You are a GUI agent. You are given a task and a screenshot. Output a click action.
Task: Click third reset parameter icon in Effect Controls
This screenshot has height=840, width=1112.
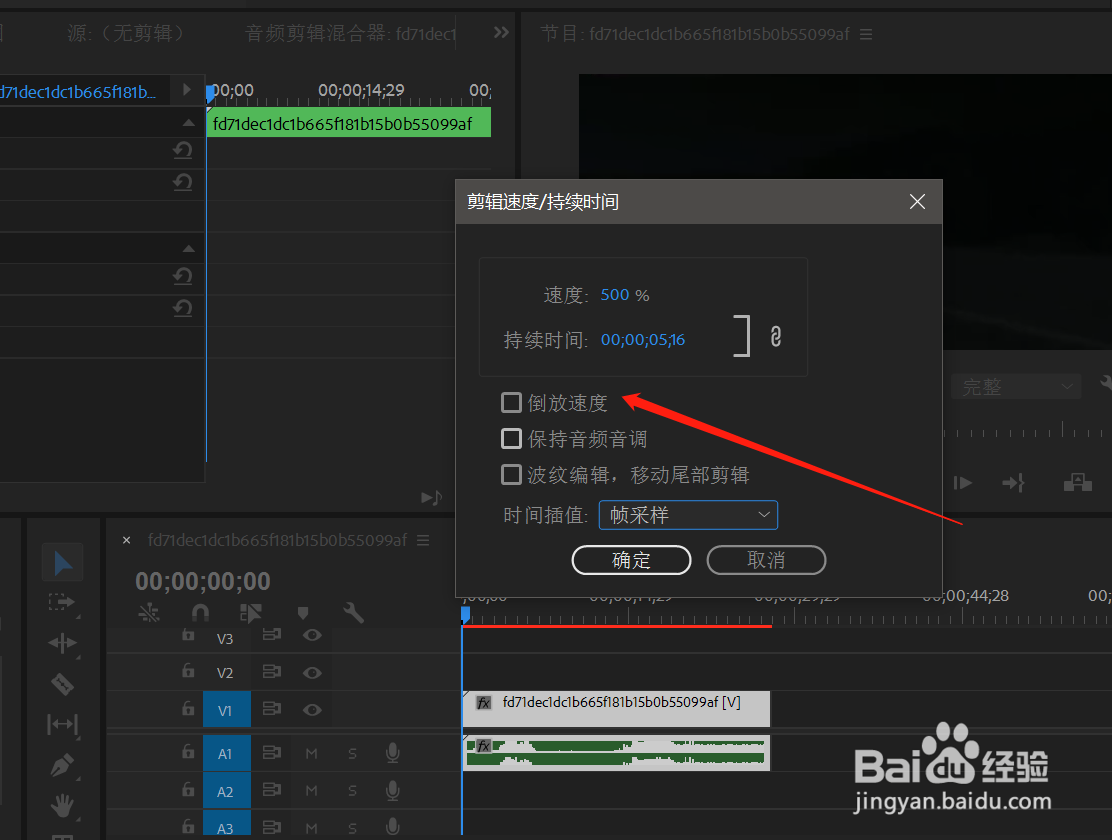pyautogui.click(x=182, y=276)
